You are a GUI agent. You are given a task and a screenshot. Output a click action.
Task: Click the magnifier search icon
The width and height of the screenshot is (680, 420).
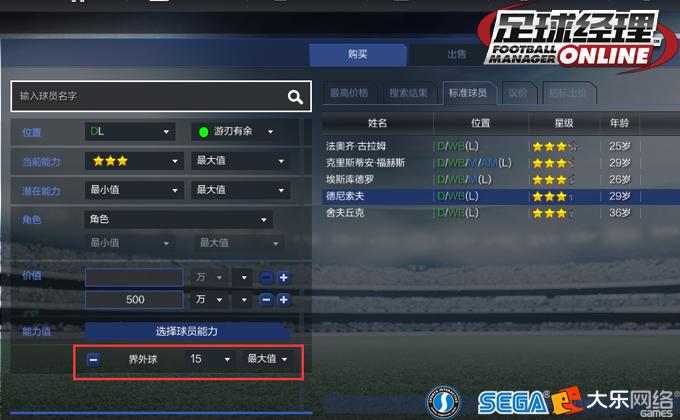[x=295, y=97]
